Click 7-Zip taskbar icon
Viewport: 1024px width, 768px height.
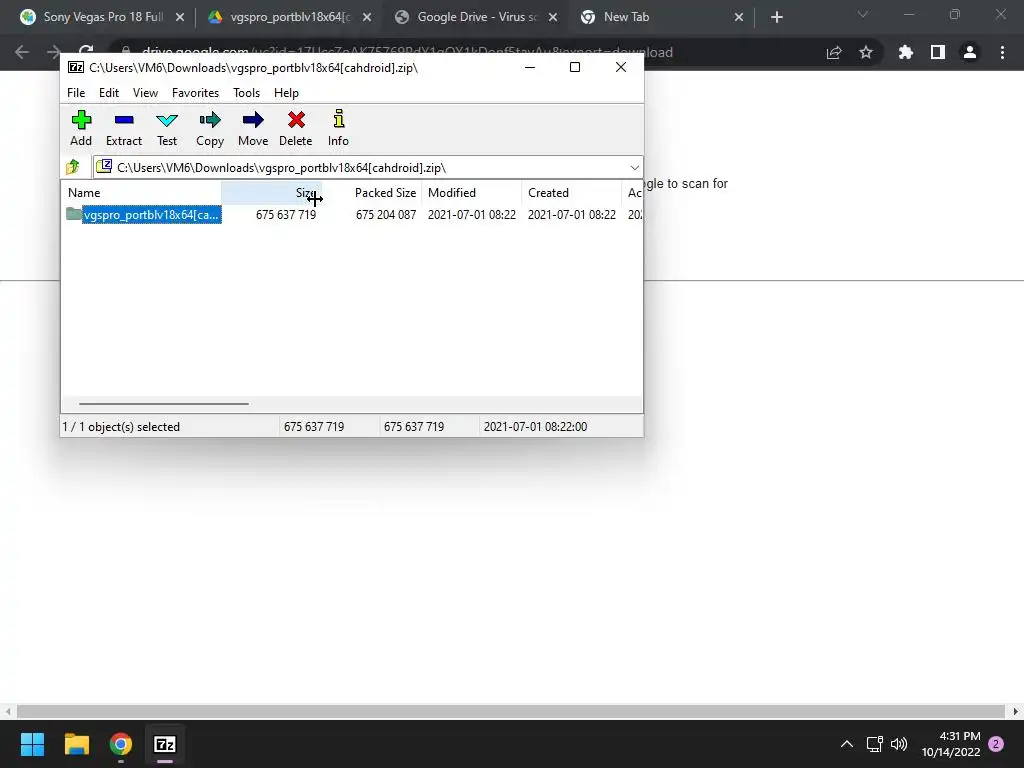(165, 744)
